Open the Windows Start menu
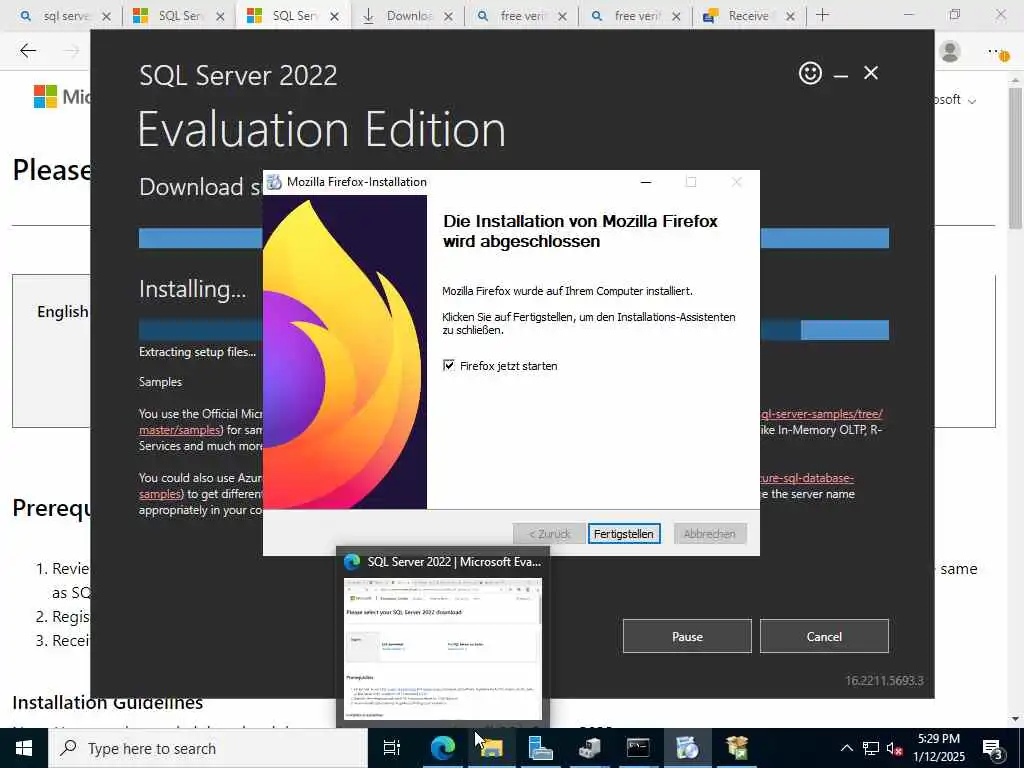The image size is (1024, 768). click(x=24, y=748)
